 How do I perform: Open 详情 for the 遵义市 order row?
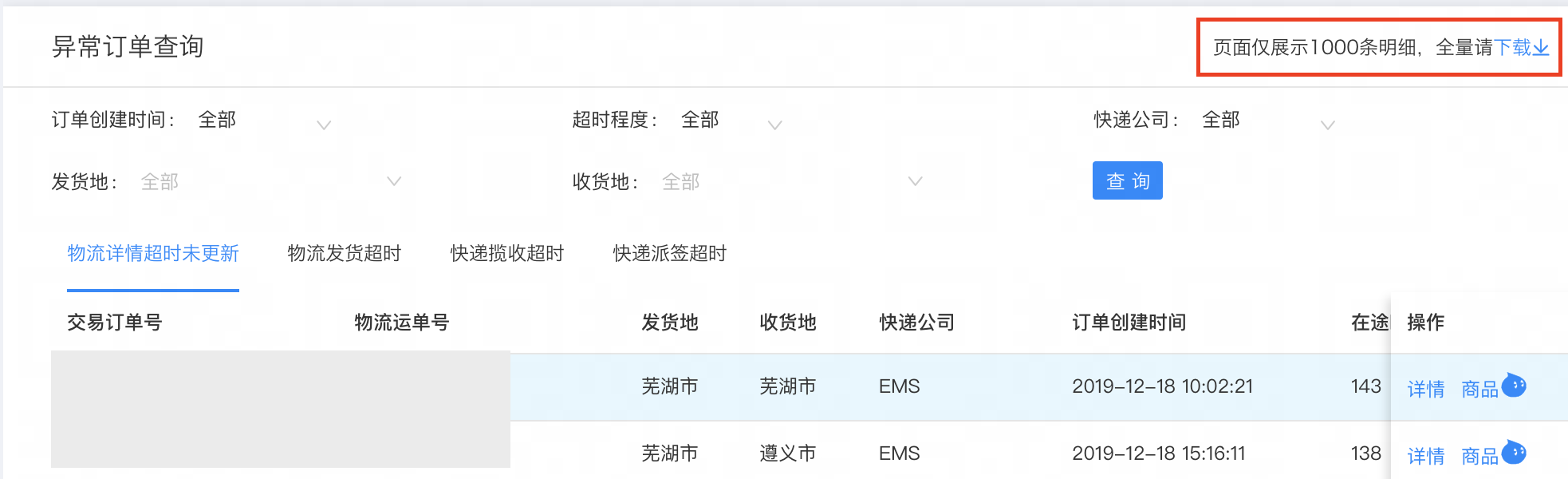[x=1426, y=456]
